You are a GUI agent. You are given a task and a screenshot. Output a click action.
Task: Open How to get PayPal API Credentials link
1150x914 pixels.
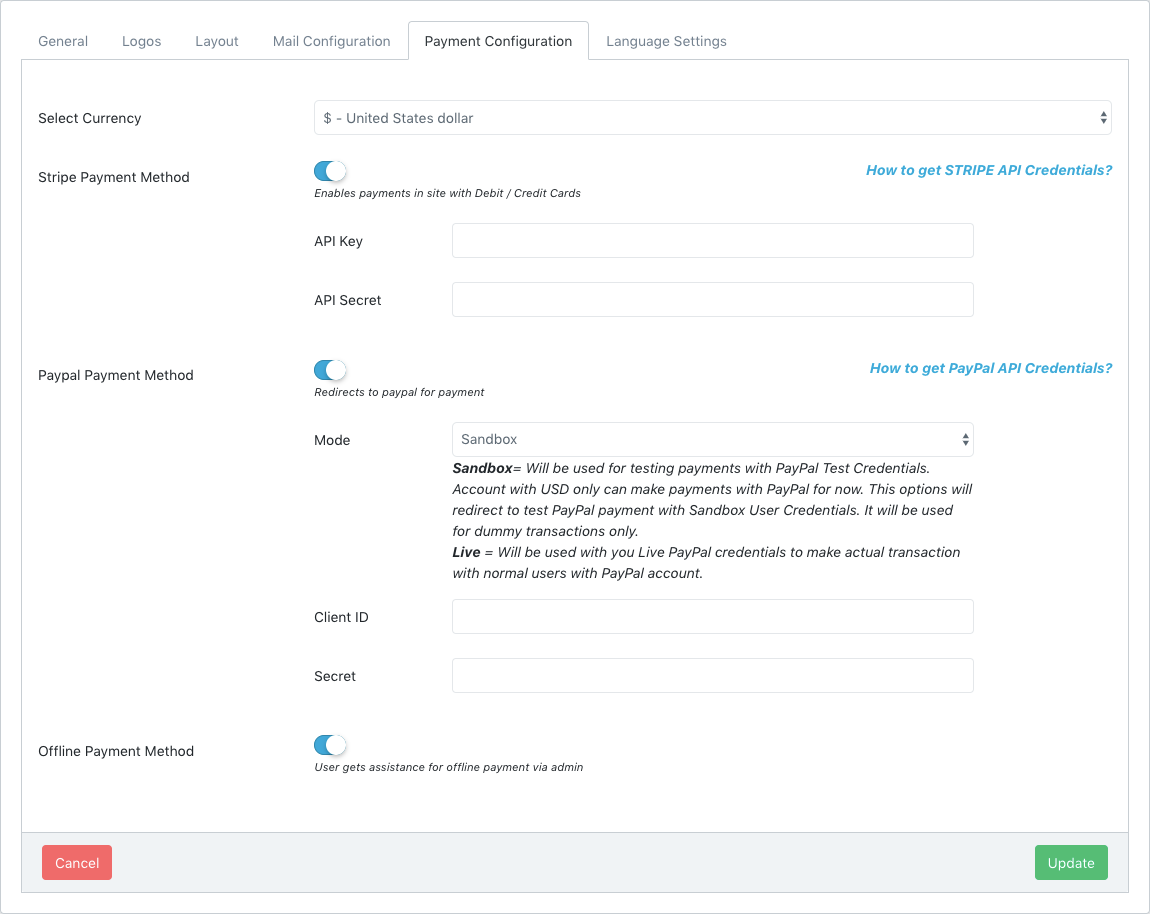[990, 368]
